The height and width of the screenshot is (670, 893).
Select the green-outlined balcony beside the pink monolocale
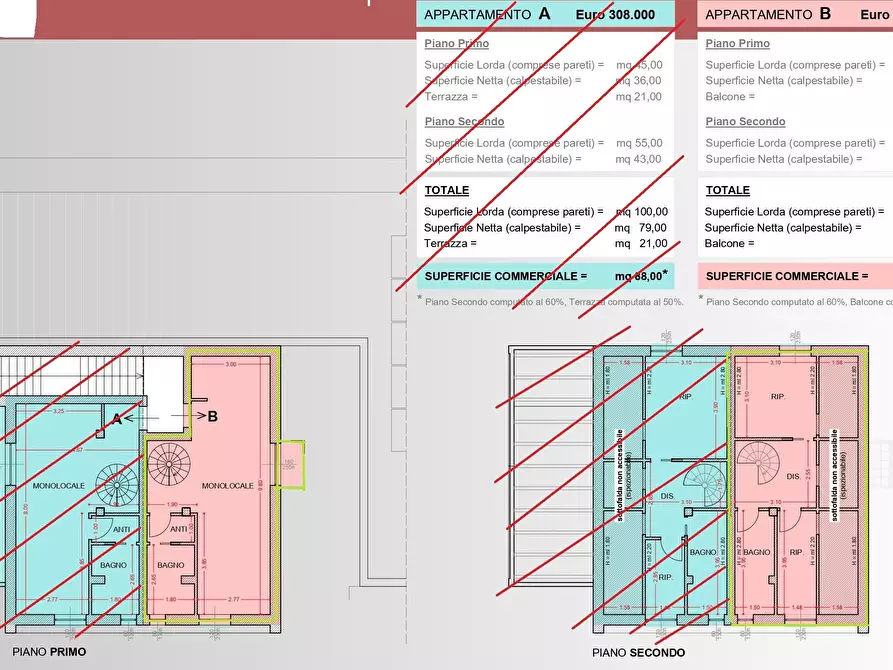click(292, 465)
